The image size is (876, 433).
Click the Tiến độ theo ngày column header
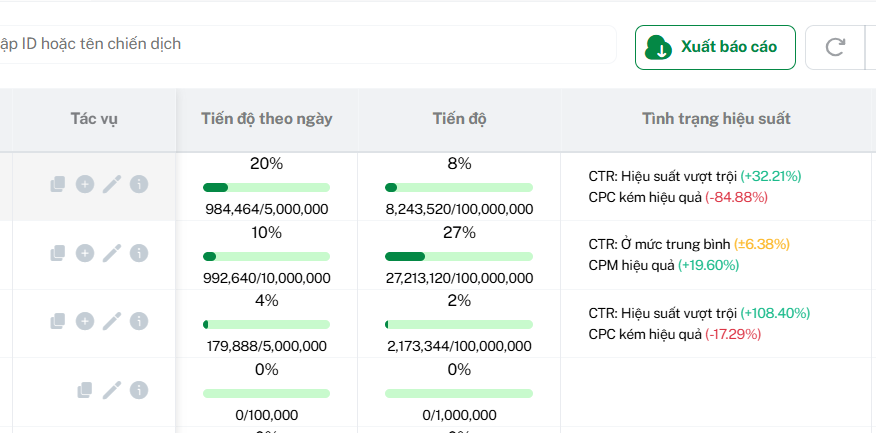pos(267,119)
